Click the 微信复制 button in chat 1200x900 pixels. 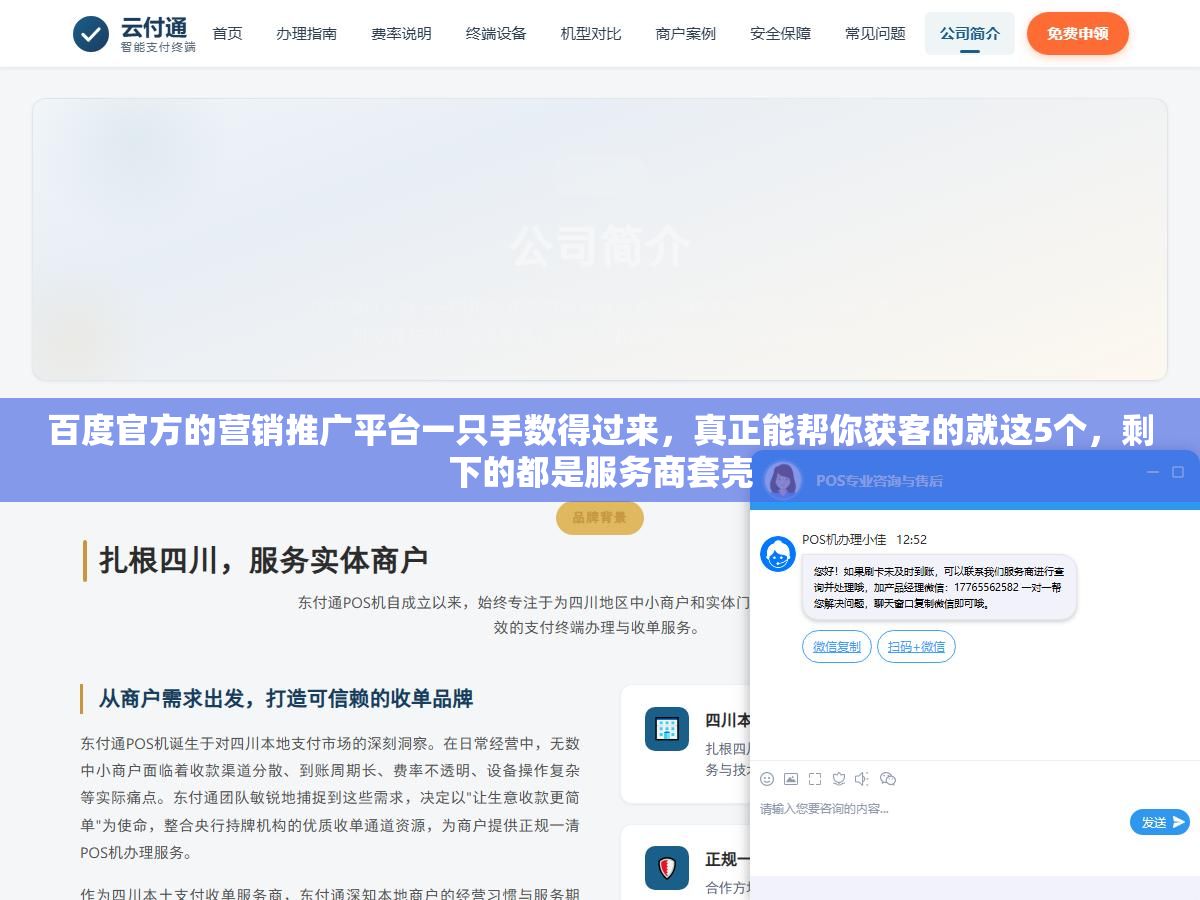pos(837,647)
